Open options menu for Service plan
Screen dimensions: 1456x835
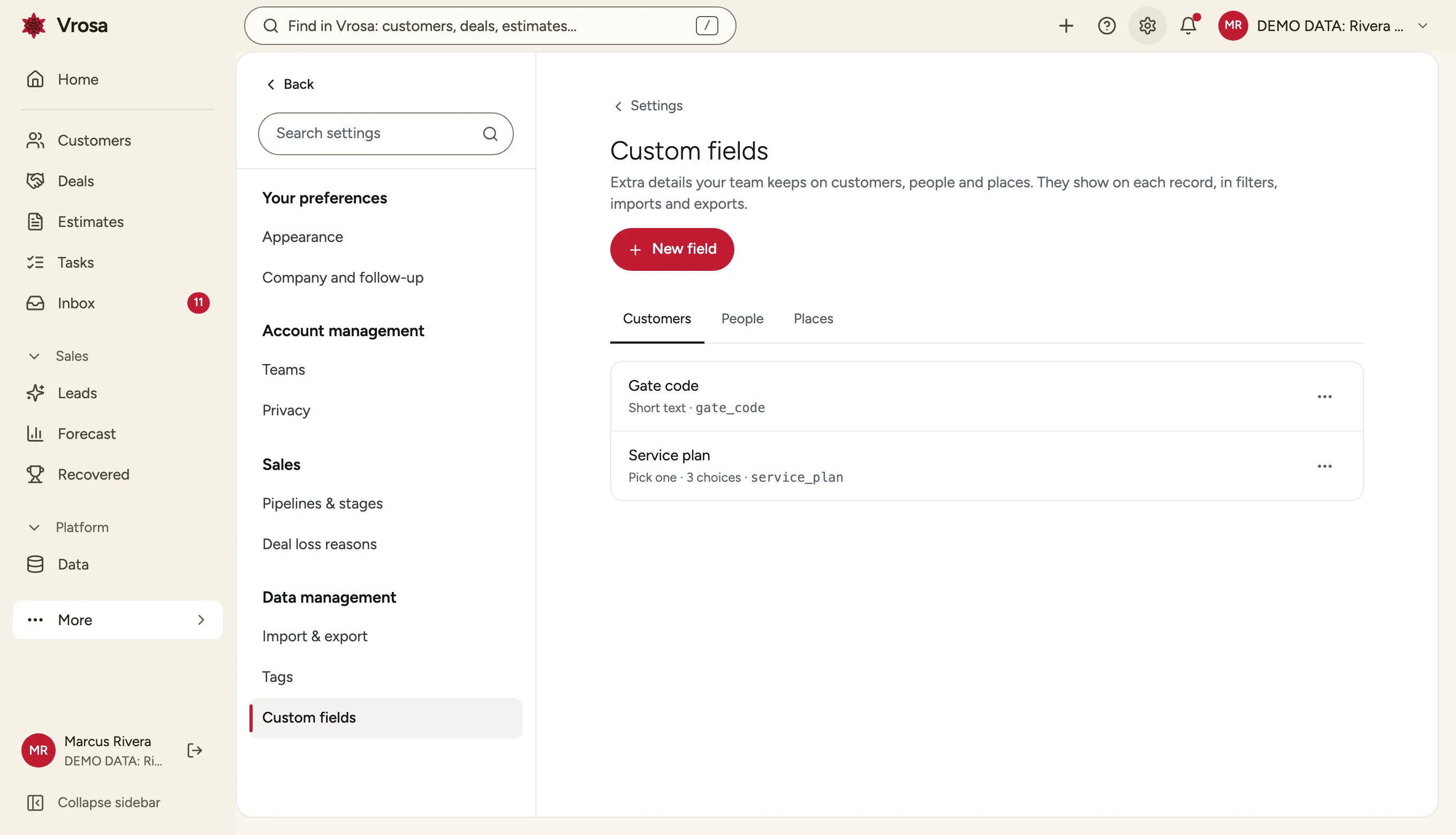(1324, 466)
